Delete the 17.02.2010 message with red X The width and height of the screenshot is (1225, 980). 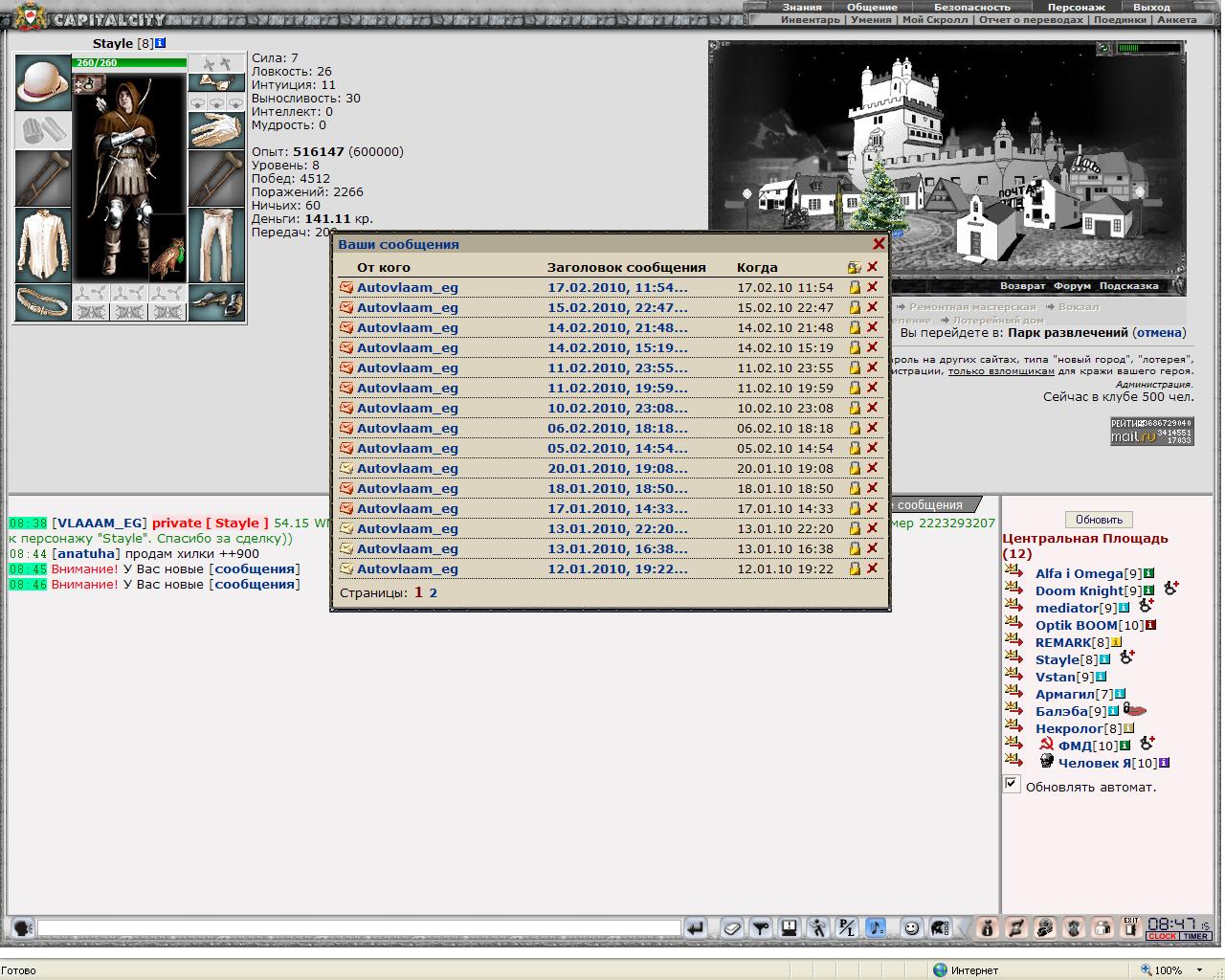(x=872, y=287)
